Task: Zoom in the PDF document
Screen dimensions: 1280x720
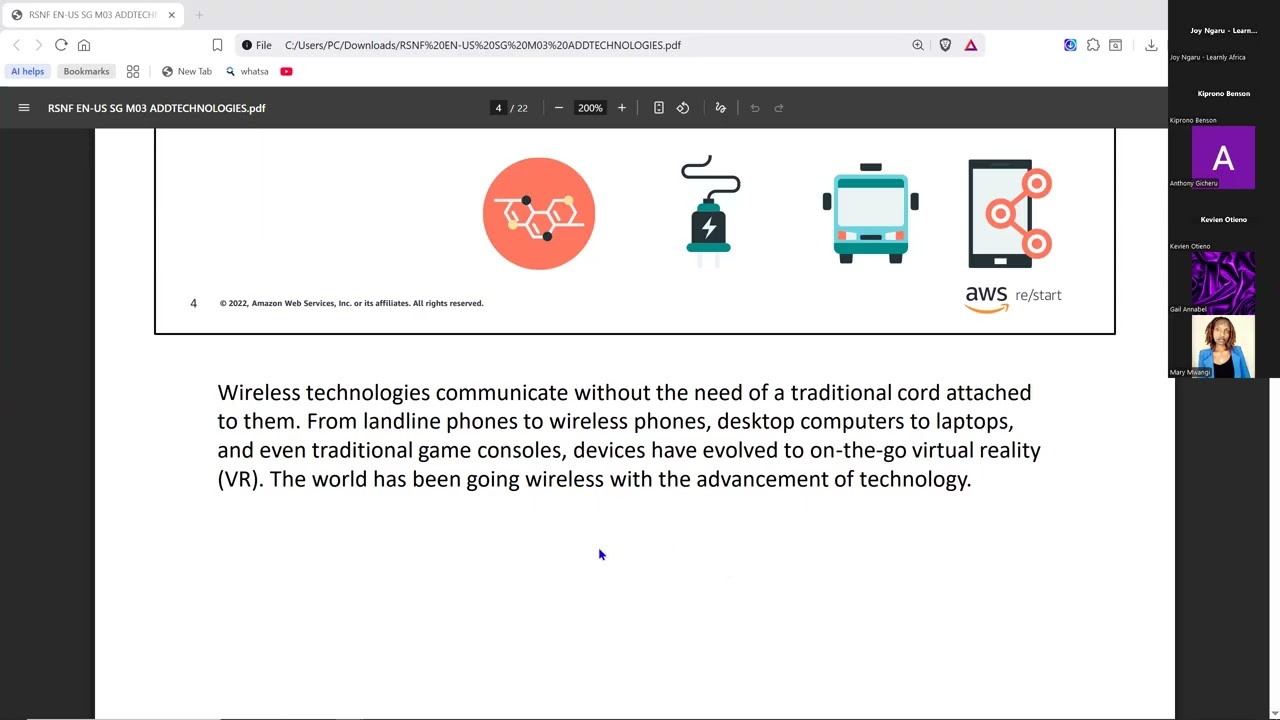Action: [621, 108]
